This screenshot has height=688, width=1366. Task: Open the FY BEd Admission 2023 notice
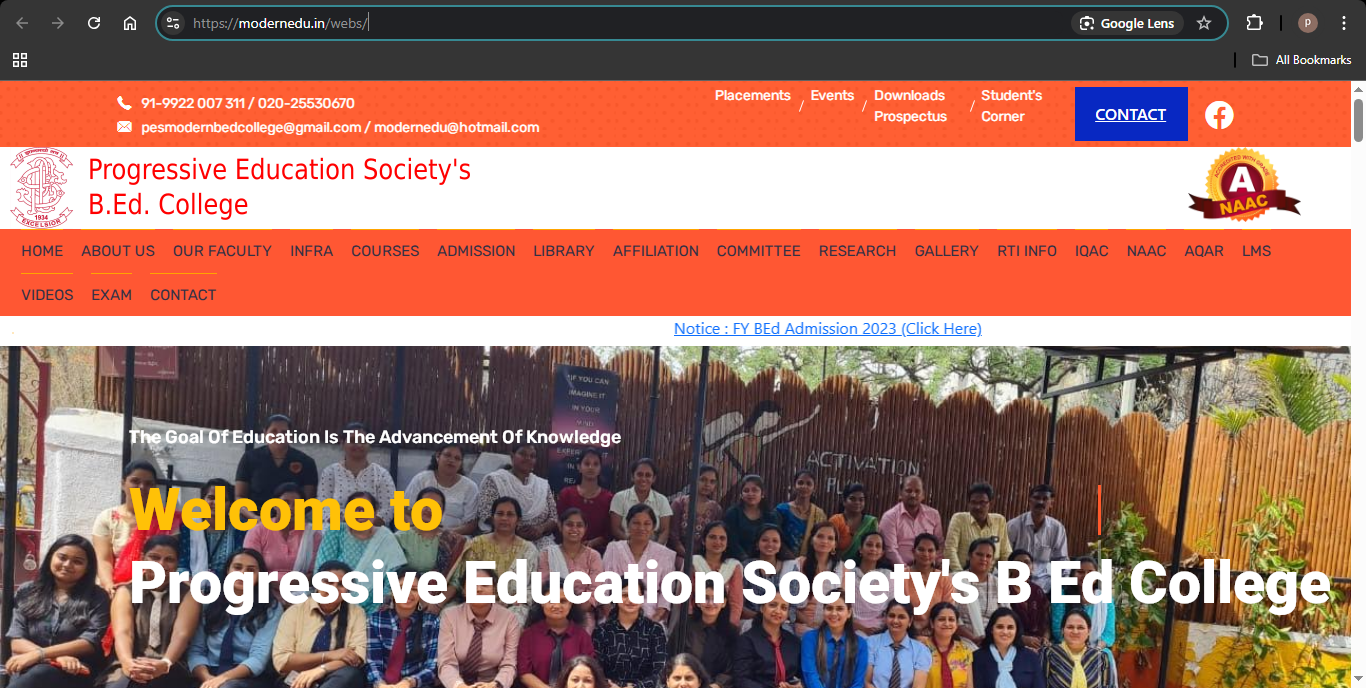(828, 328)
